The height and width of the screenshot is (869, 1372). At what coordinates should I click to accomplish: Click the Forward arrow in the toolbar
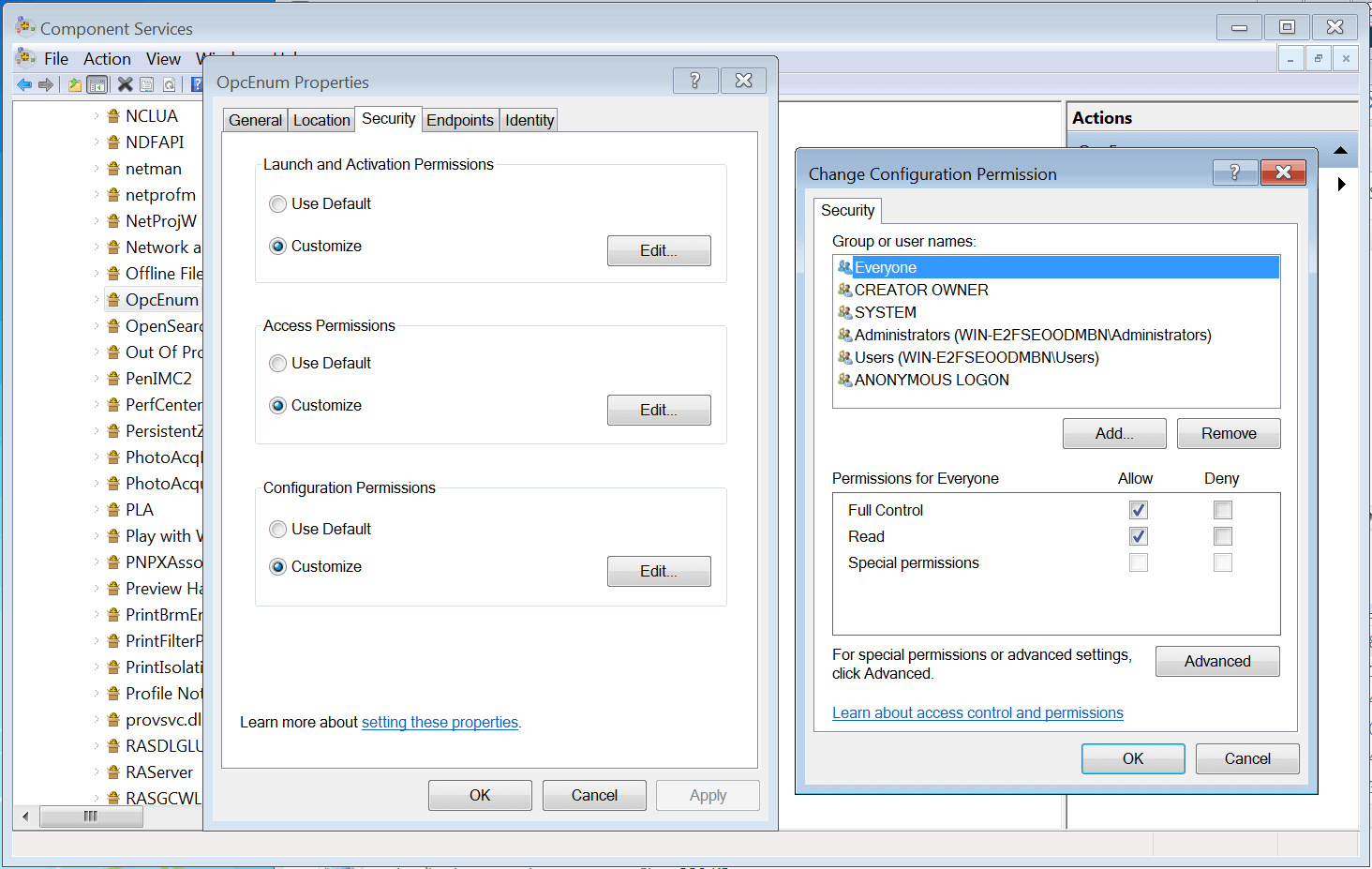pyautogui.click(x=46, y=84)
